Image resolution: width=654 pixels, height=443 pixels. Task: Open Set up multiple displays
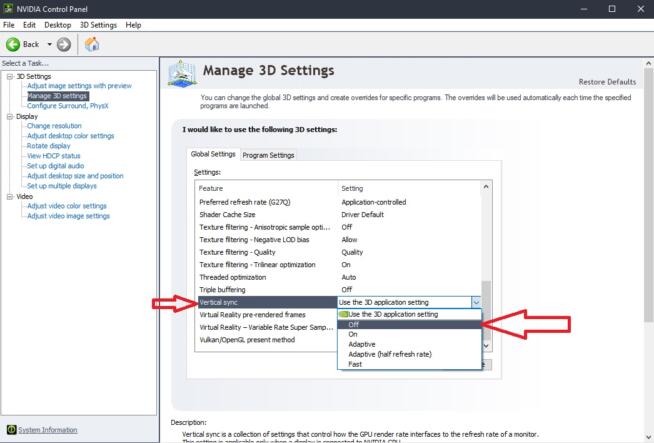point(62,186)
